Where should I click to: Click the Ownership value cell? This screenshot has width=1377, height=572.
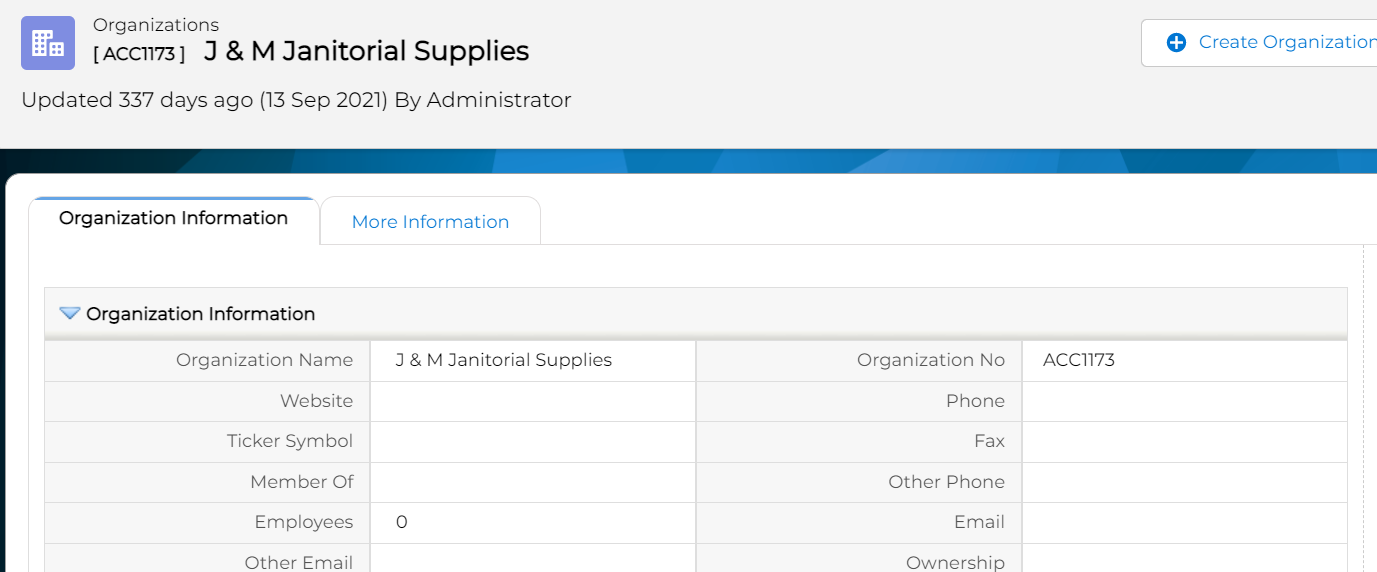(x=1184, y=561)
